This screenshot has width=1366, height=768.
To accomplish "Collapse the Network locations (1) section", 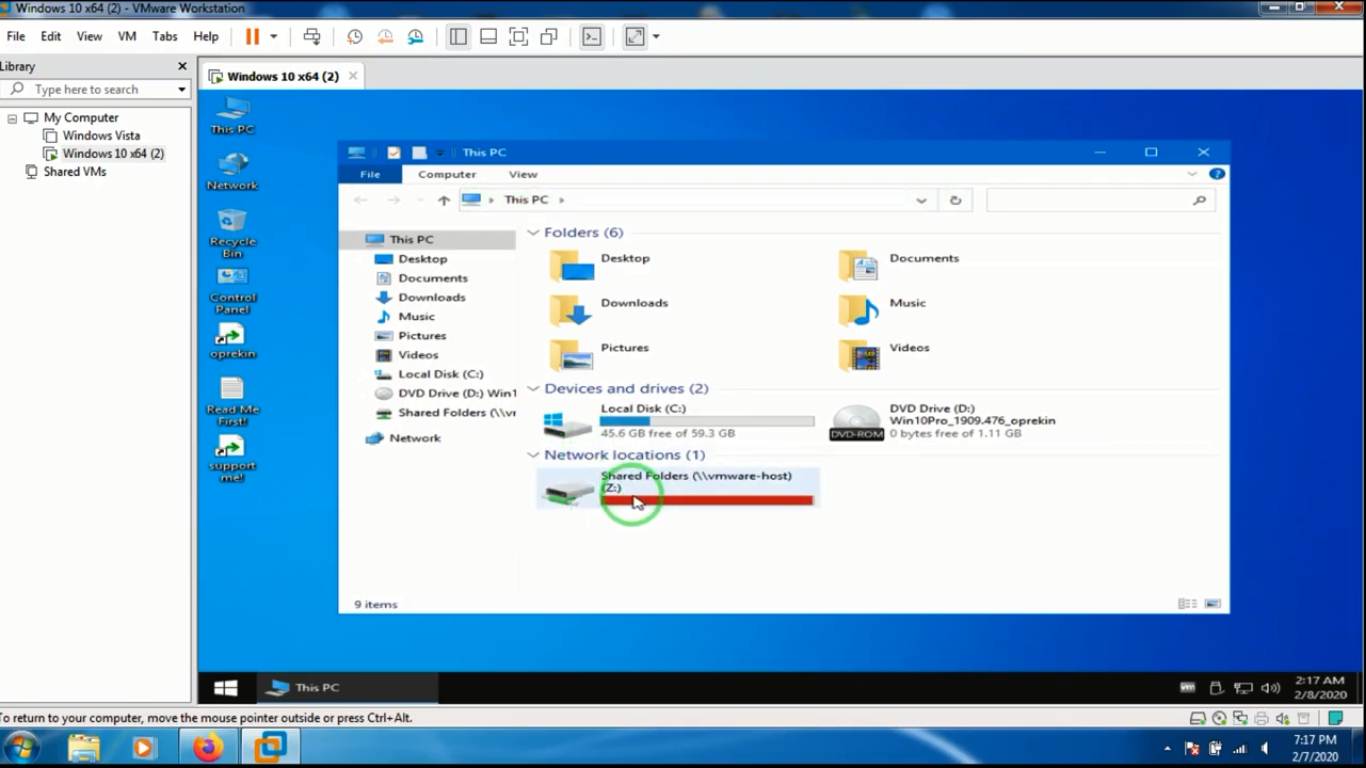I will [x=533, y=455].
